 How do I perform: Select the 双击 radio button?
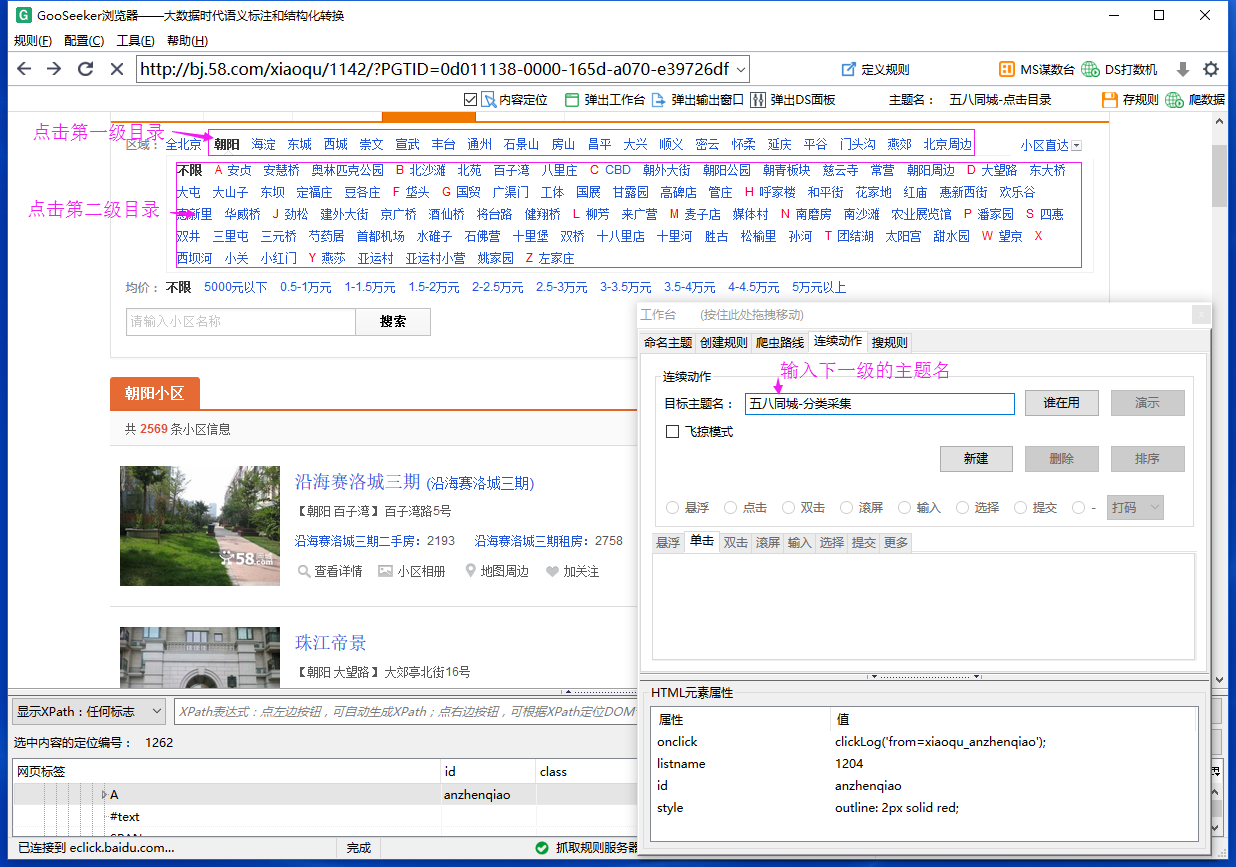789,508
